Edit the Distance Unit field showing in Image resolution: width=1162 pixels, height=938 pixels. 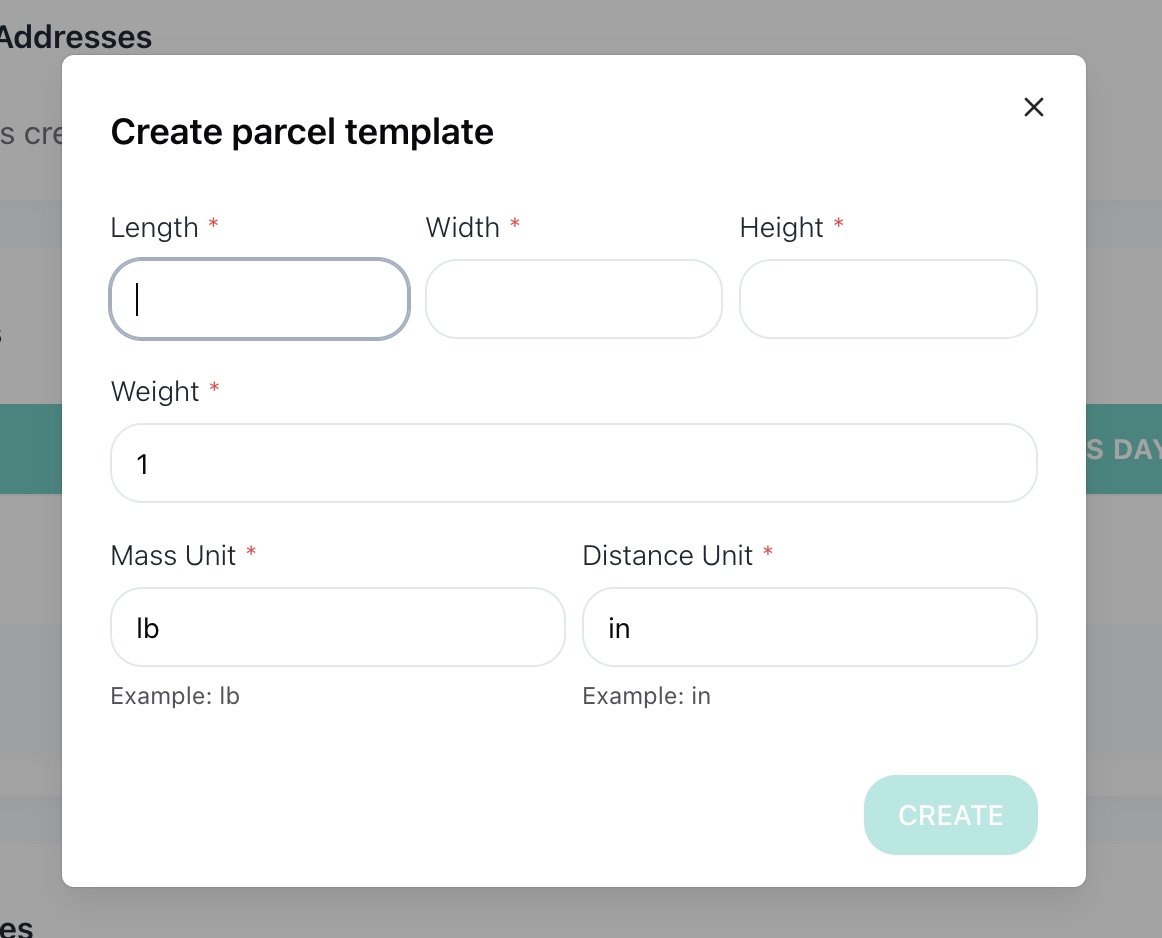(809, 628)
